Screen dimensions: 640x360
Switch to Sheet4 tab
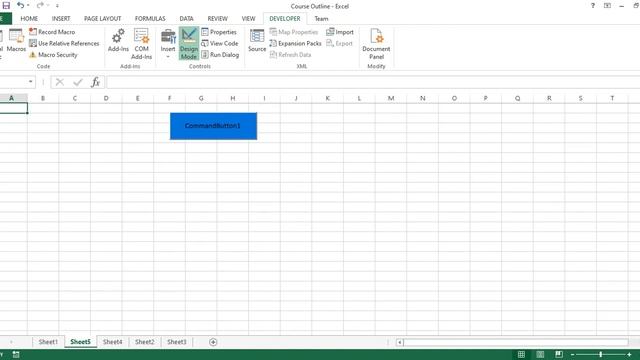pos(113,342)
